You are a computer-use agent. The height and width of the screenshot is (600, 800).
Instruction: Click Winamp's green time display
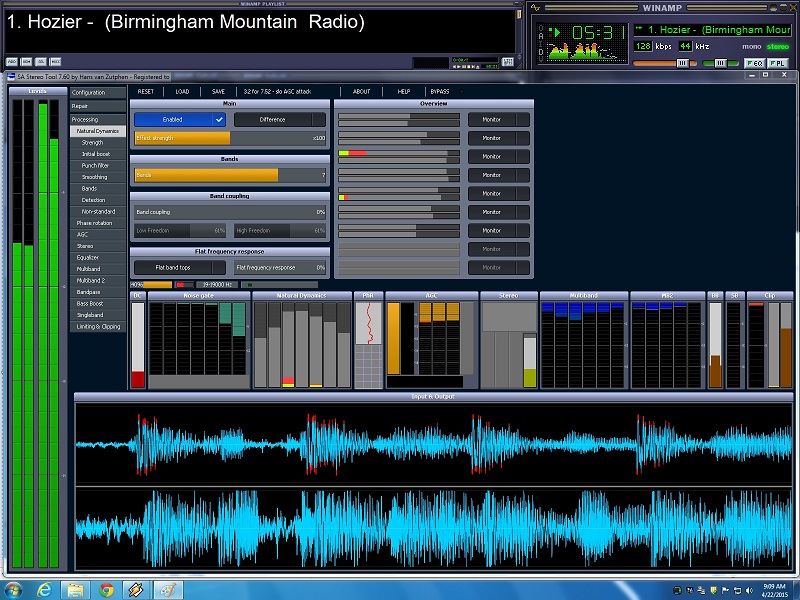pyautogui.click(x=599, y=33)
